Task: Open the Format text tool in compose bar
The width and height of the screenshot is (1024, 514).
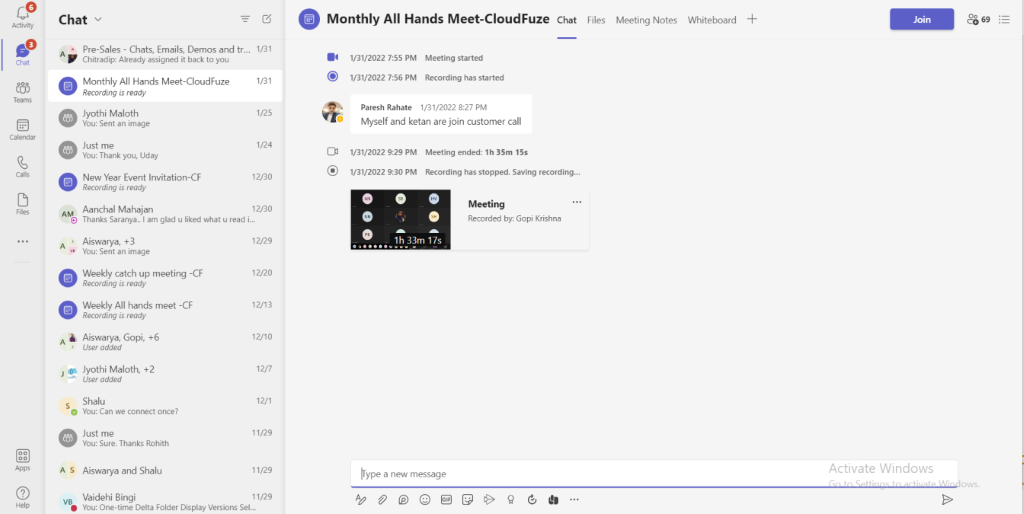Action: [360, 500]
